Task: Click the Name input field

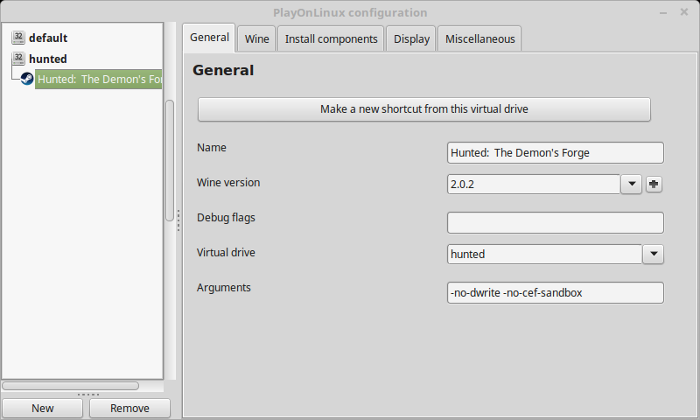Action: click(x=555, y=153)
